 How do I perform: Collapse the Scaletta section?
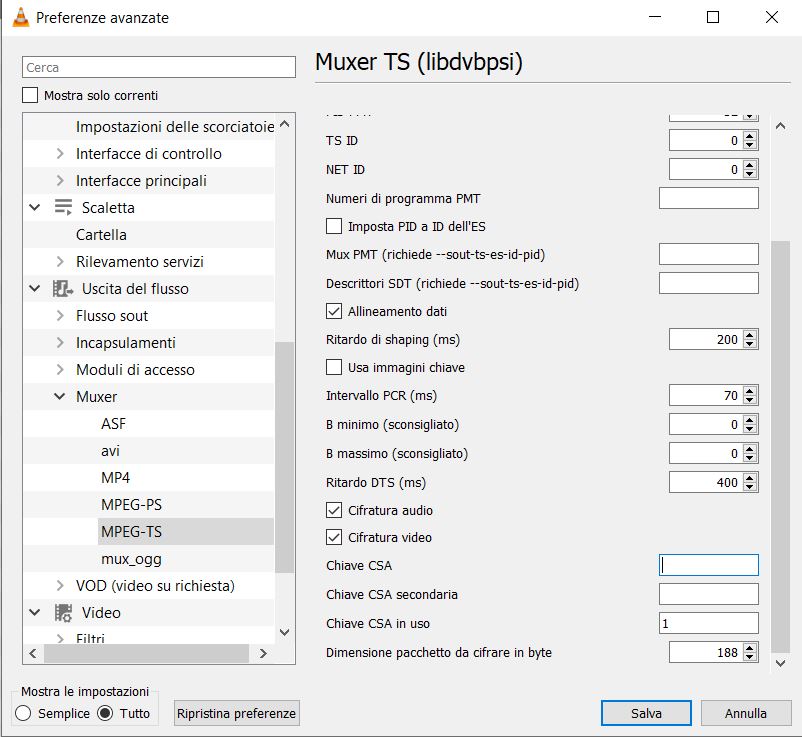[35, 208]
